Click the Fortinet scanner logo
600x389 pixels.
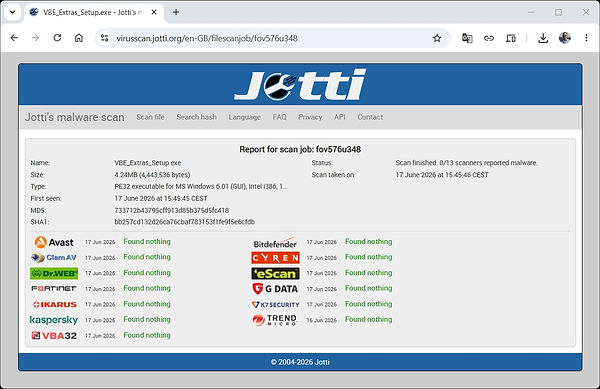(x=54, y=288)
